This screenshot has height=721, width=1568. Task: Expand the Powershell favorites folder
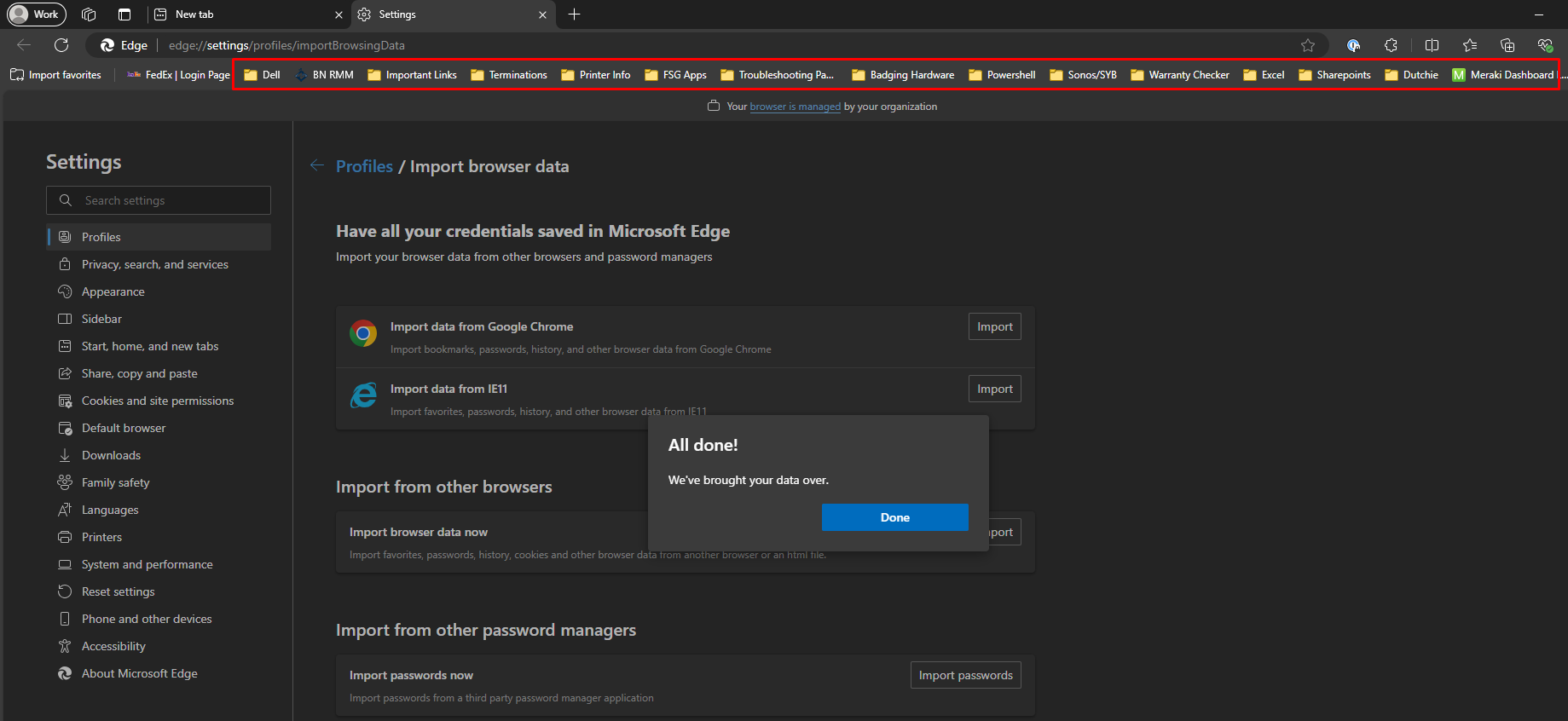pos(1002,75)
